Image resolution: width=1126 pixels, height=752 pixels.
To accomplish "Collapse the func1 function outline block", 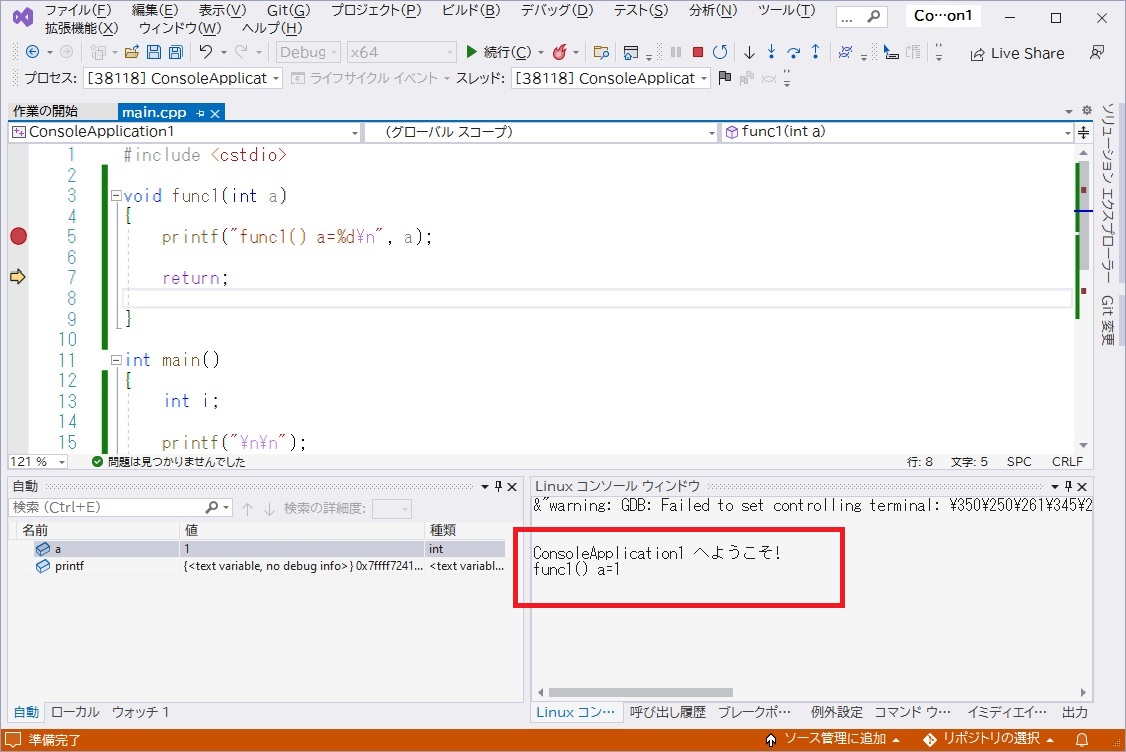I will [116, 195].
